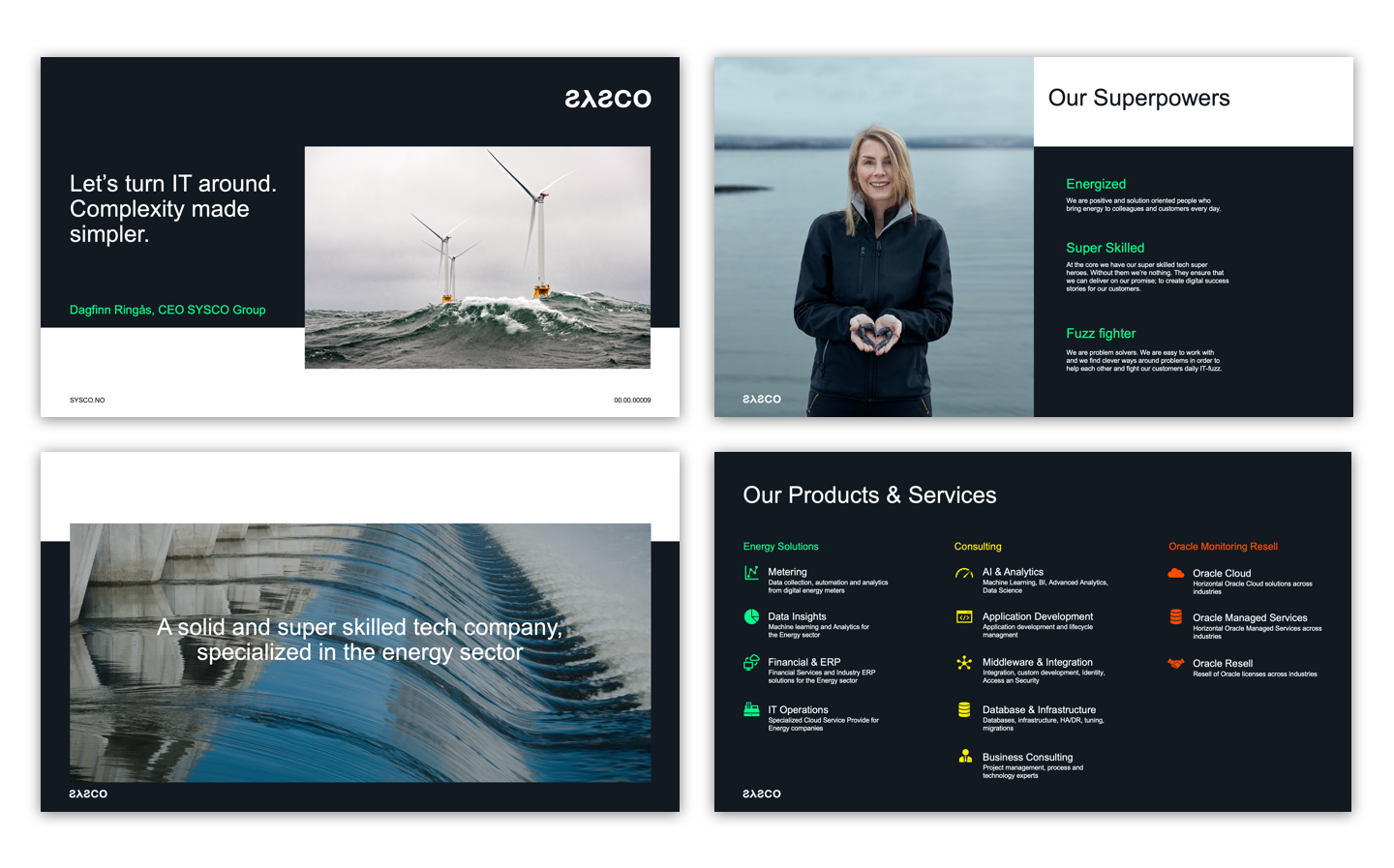
Task: Click the orange Oracle Cloud icon
Action: point(1176,573)
